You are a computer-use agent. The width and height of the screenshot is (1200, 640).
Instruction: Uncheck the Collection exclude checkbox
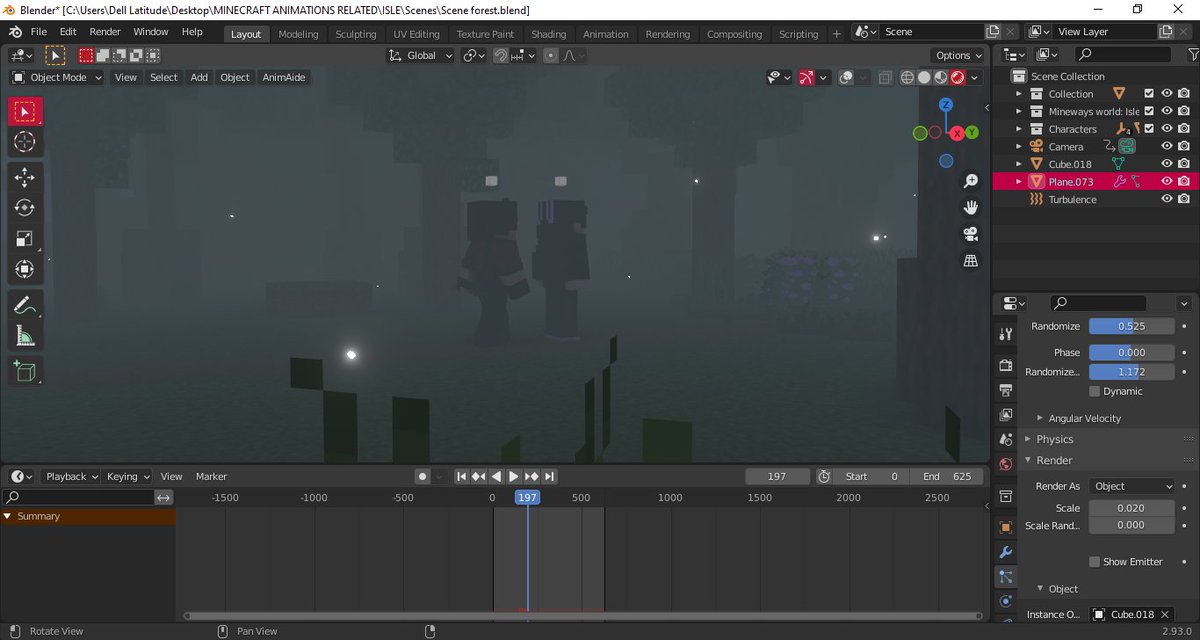tap(1149, 94)
